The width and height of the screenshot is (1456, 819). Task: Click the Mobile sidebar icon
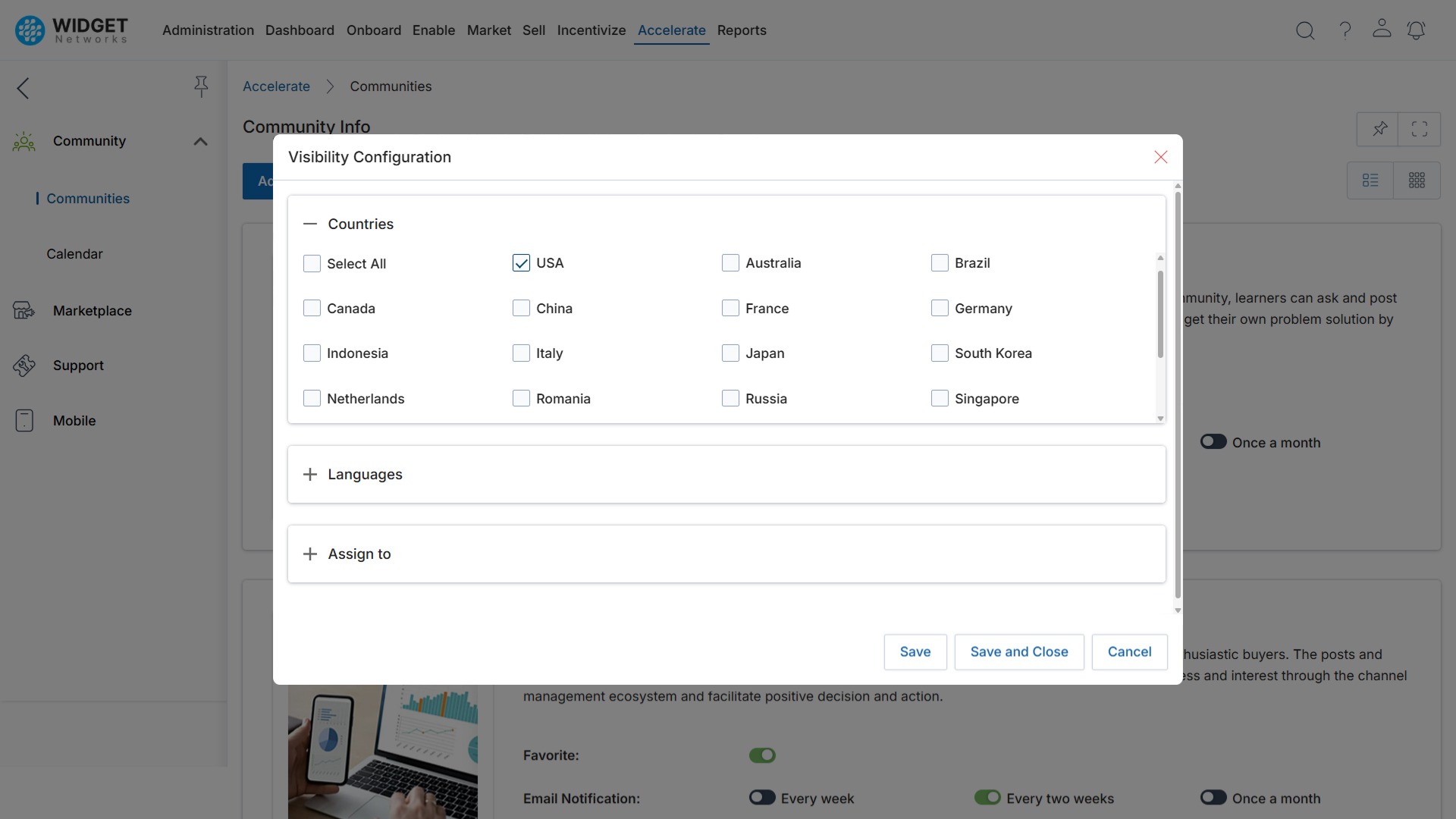pos(24,421)
